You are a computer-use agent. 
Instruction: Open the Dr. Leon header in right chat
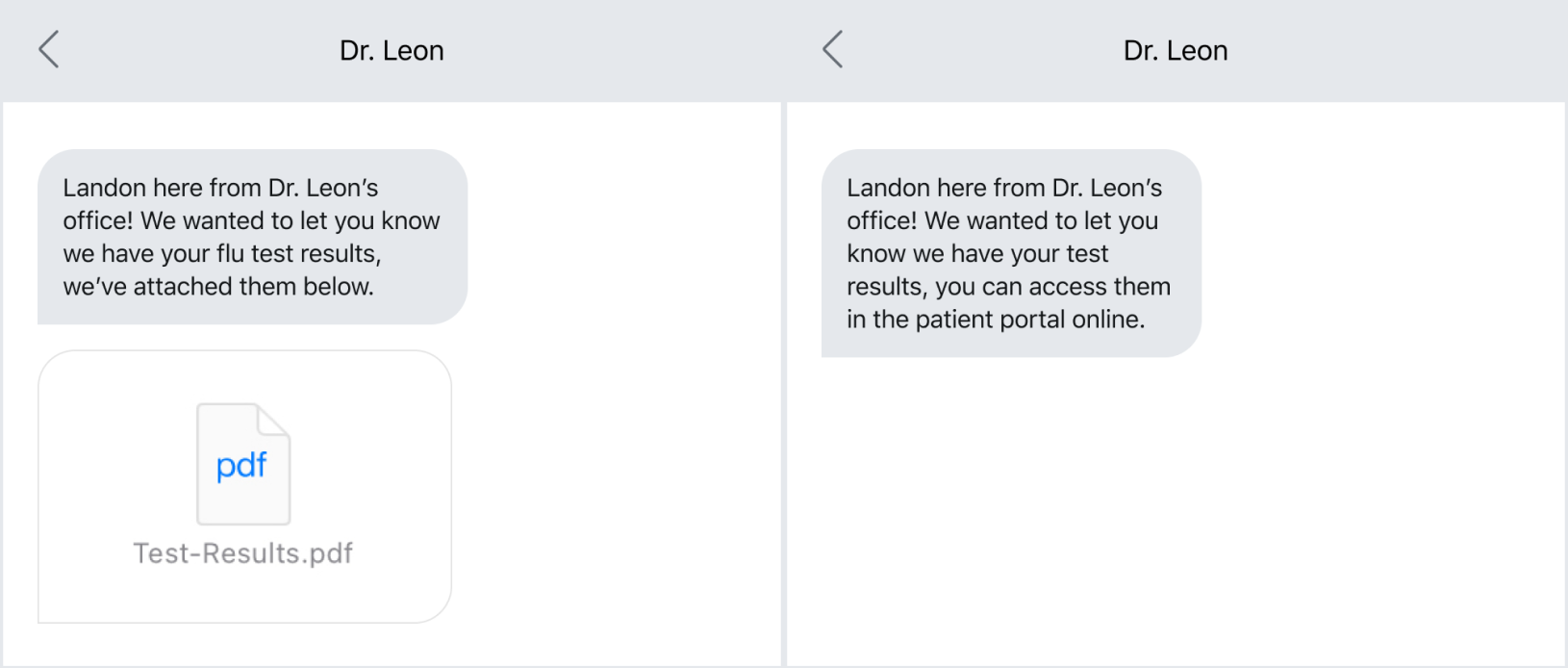(x=1176, y=49)
